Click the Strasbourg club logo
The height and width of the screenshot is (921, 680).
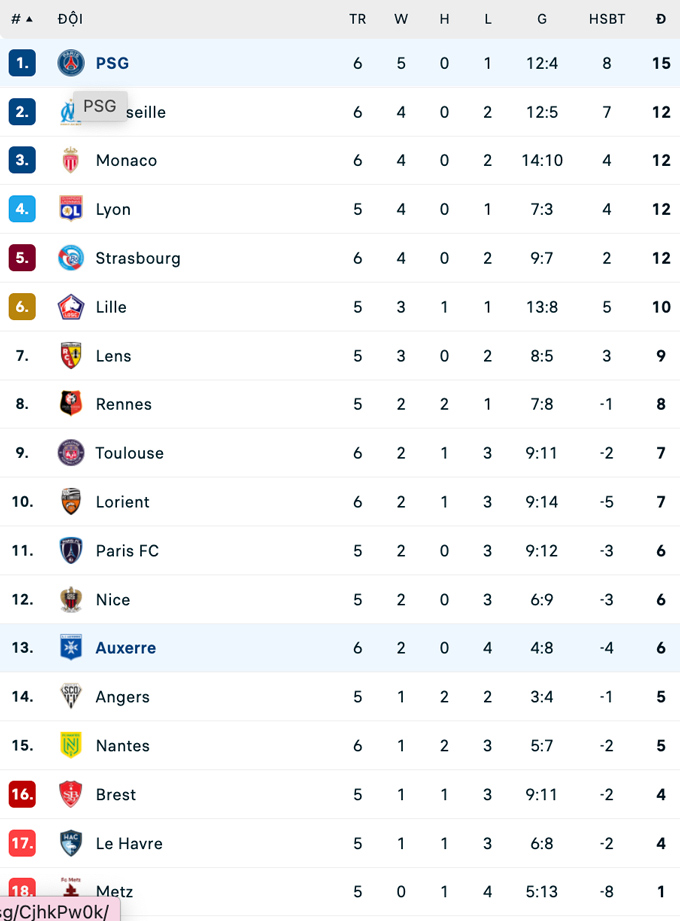point(71,258)
